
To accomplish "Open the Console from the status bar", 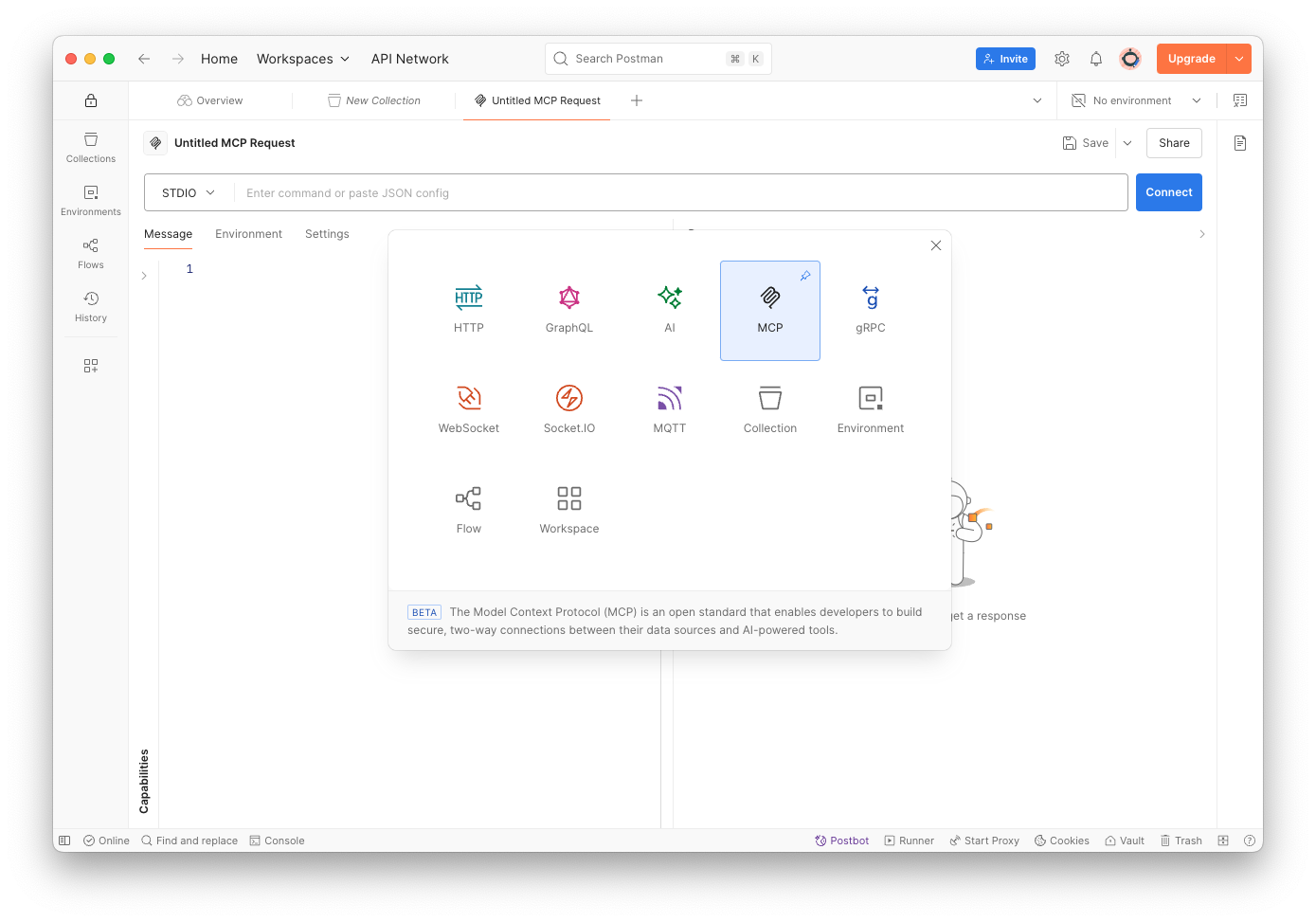I will point(278,841).
